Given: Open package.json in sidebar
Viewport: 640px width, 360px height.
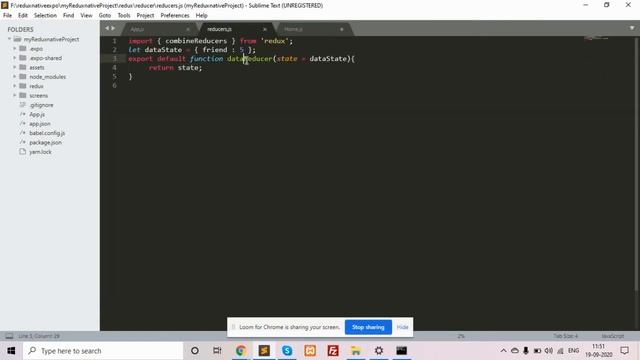Looking at the screenshot, I should point(45,142).
